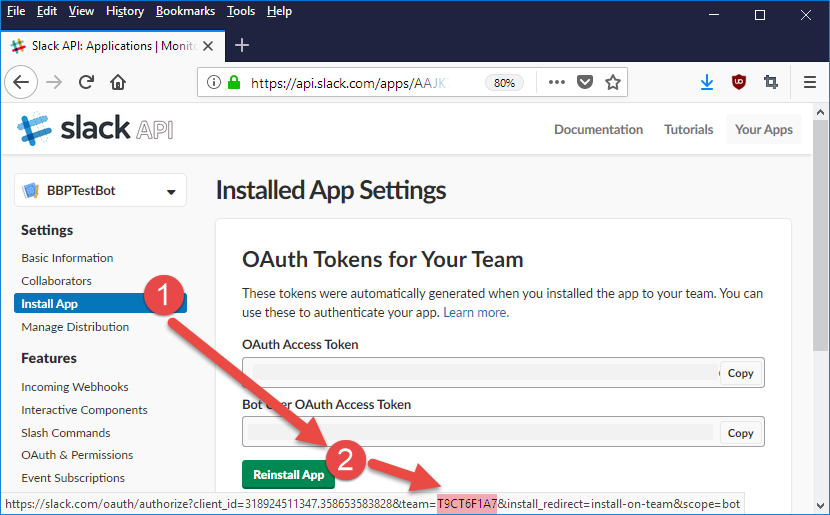Open the browser home page icon
The height and width of the screenshot is (515, 830).
[118, 82]
